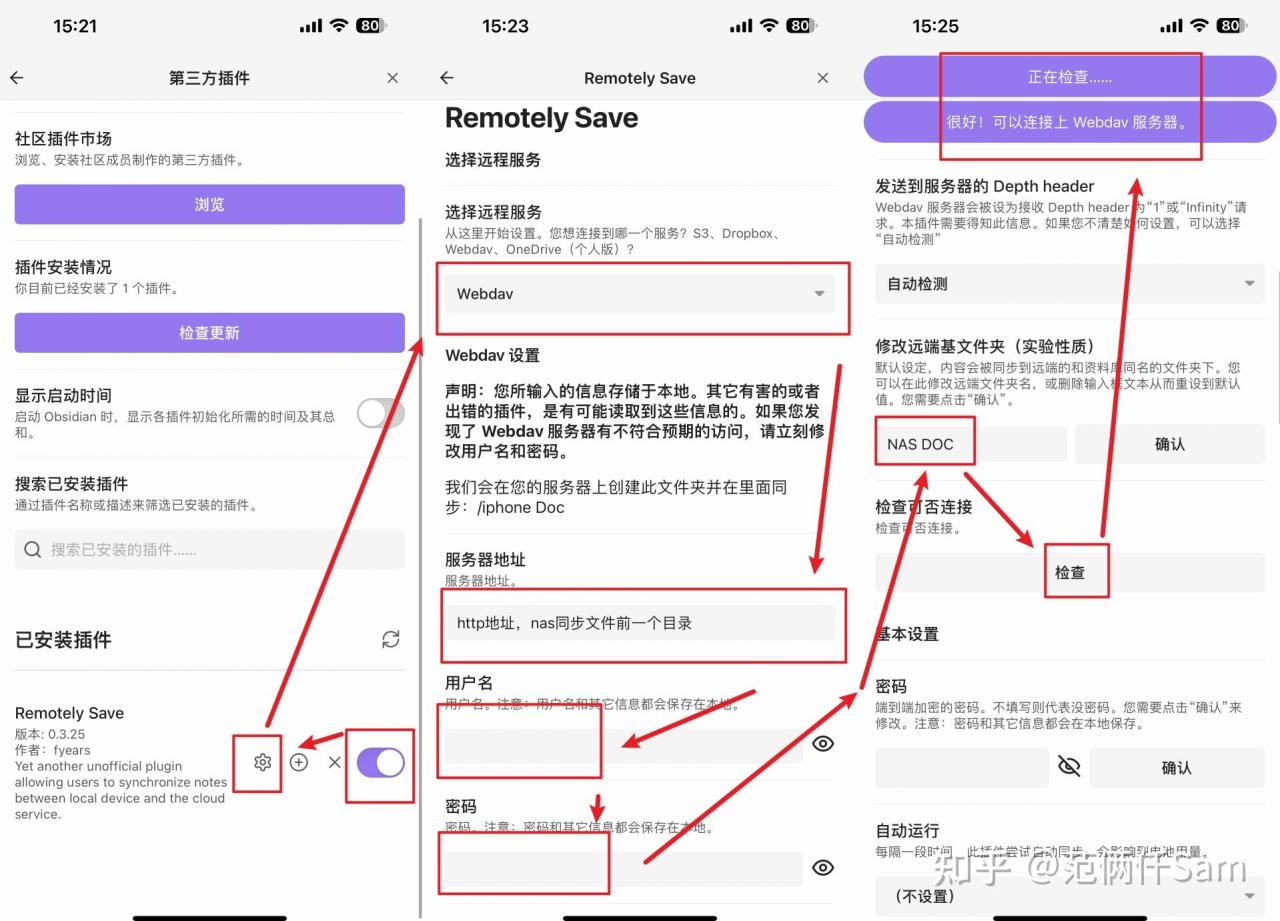Open Remotely Save plugin settings gear

click(263, 762)
